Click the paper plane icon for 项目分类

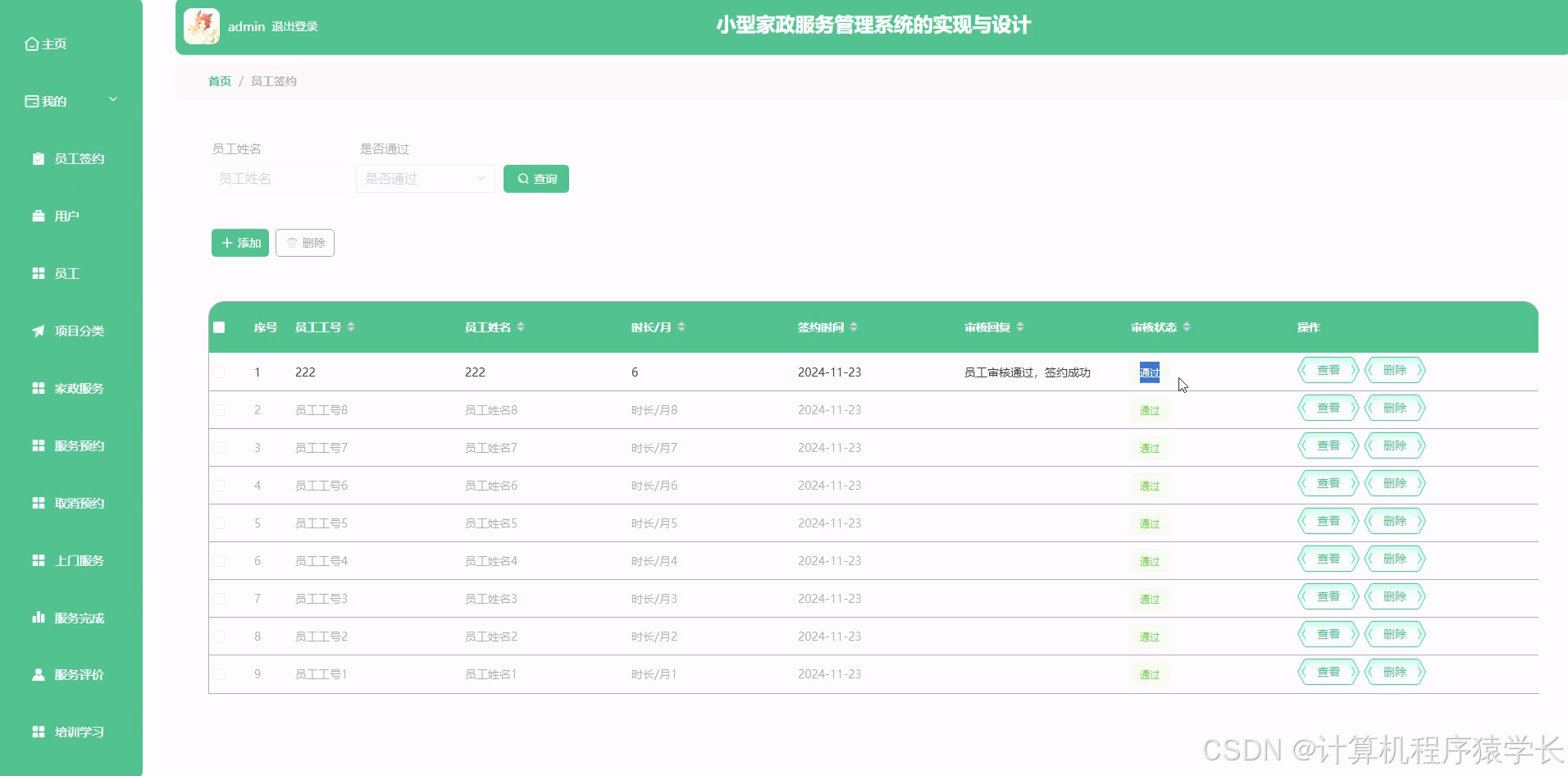point(39,331)
